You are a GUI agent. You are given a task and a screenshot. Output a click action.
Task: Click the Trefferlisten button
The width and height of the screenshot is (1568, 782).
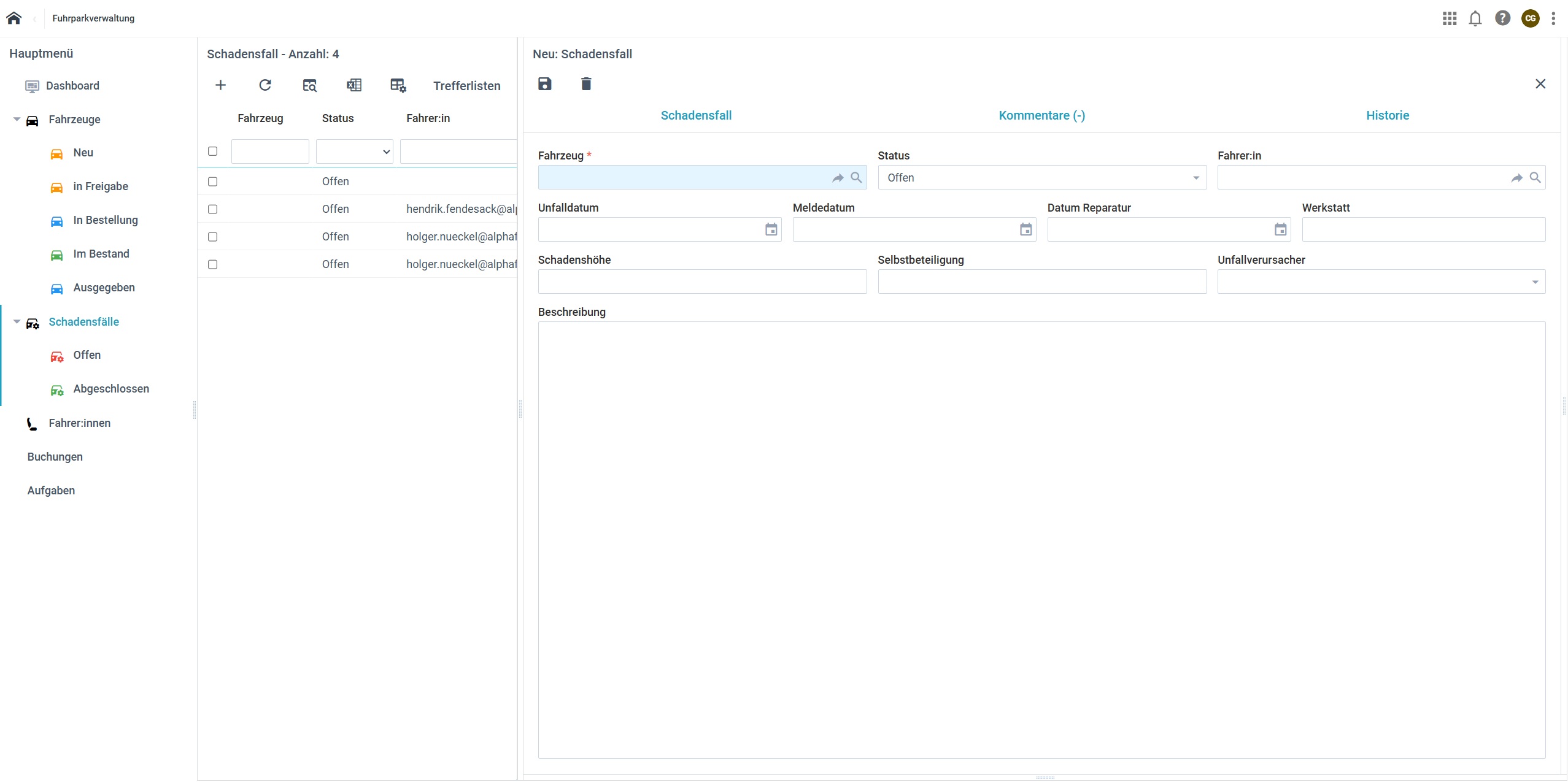466,86
